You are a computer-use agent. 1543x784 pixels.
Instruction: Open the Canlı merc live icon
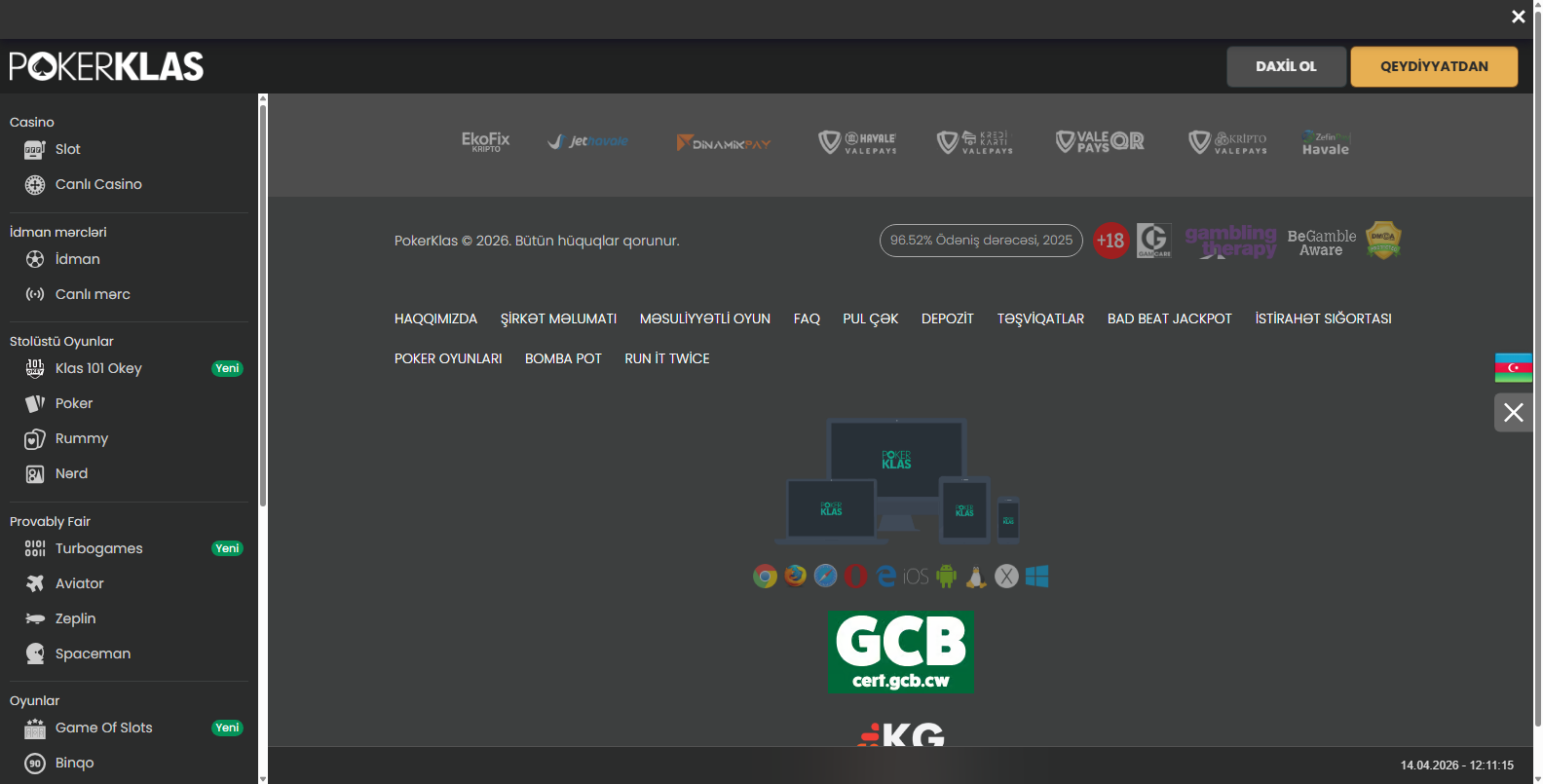[35, 294]
